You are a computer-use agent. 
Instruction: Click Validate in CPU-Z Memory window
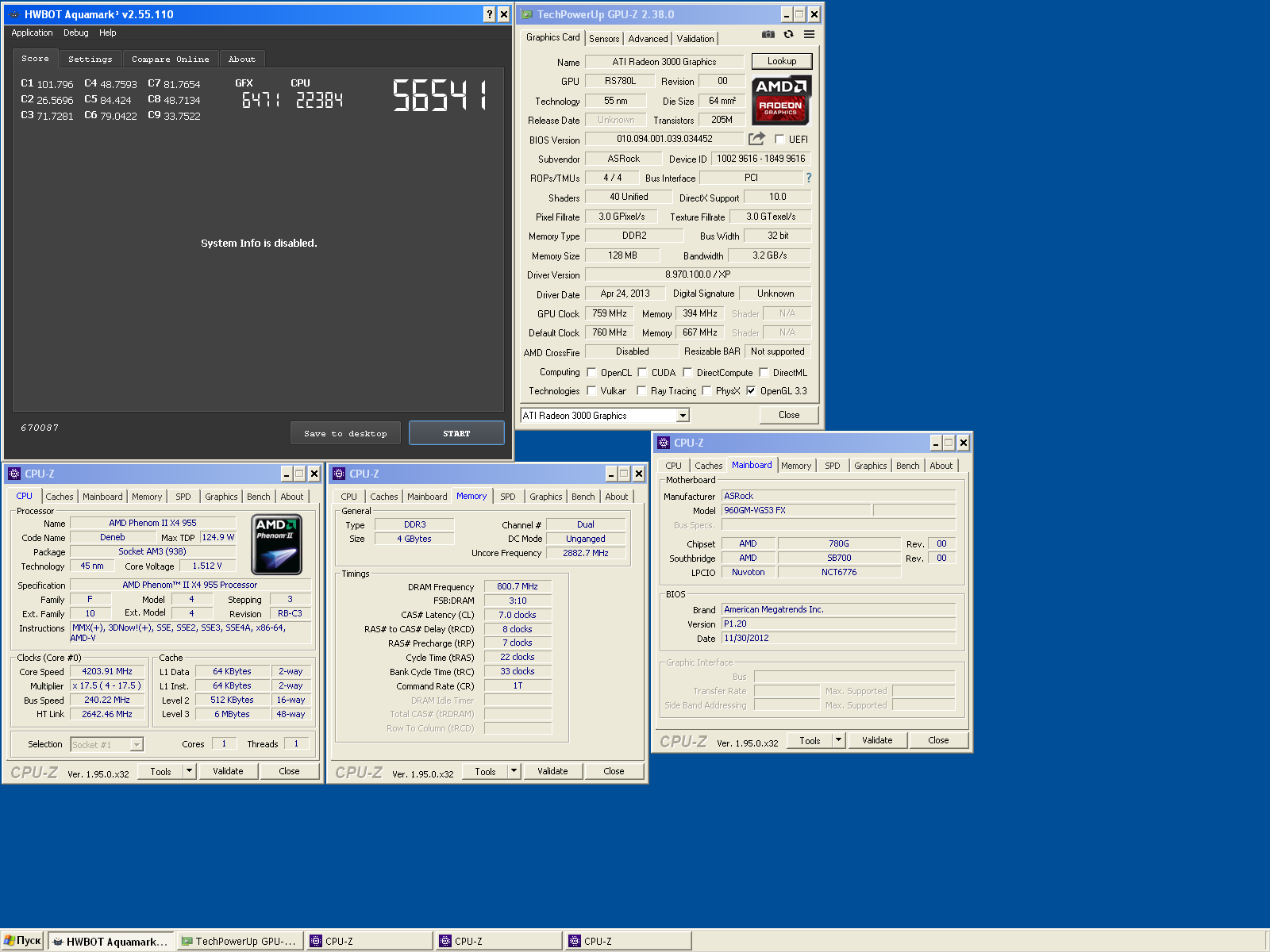(552, 771)
